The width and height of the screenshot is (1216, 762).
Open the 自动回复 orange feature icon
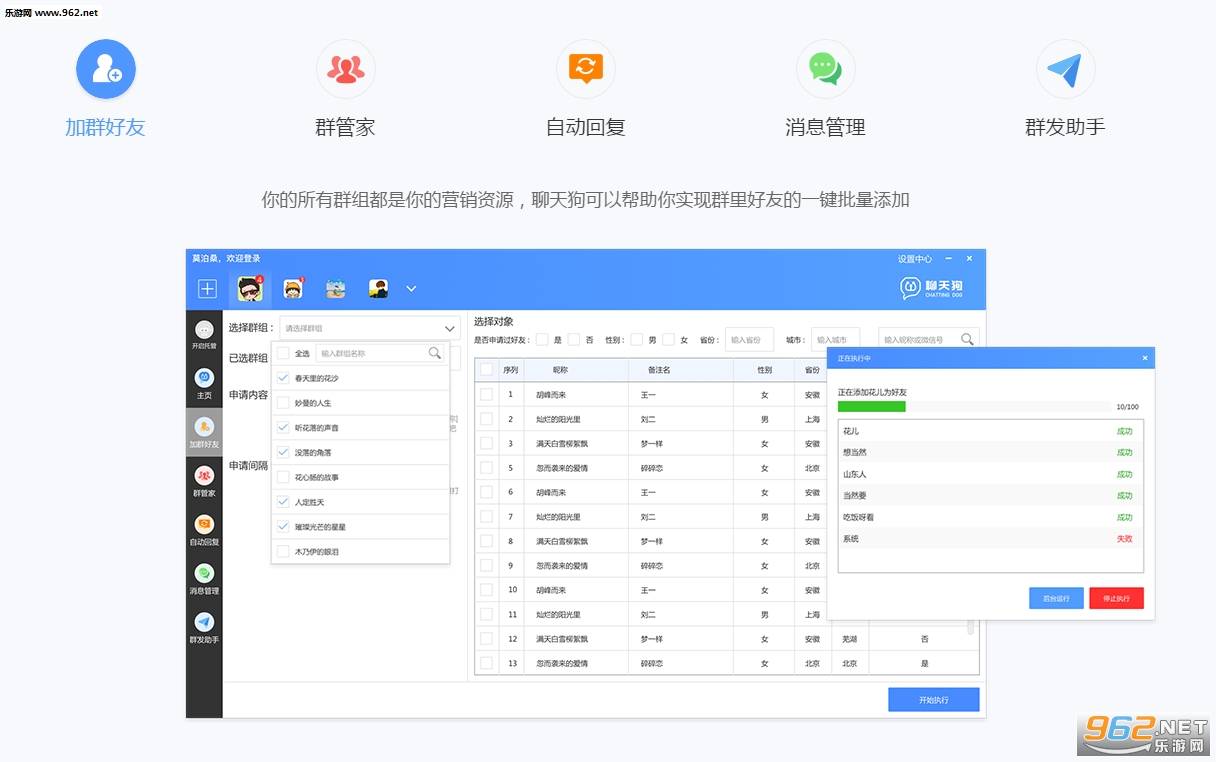click(x=585, y=69)
